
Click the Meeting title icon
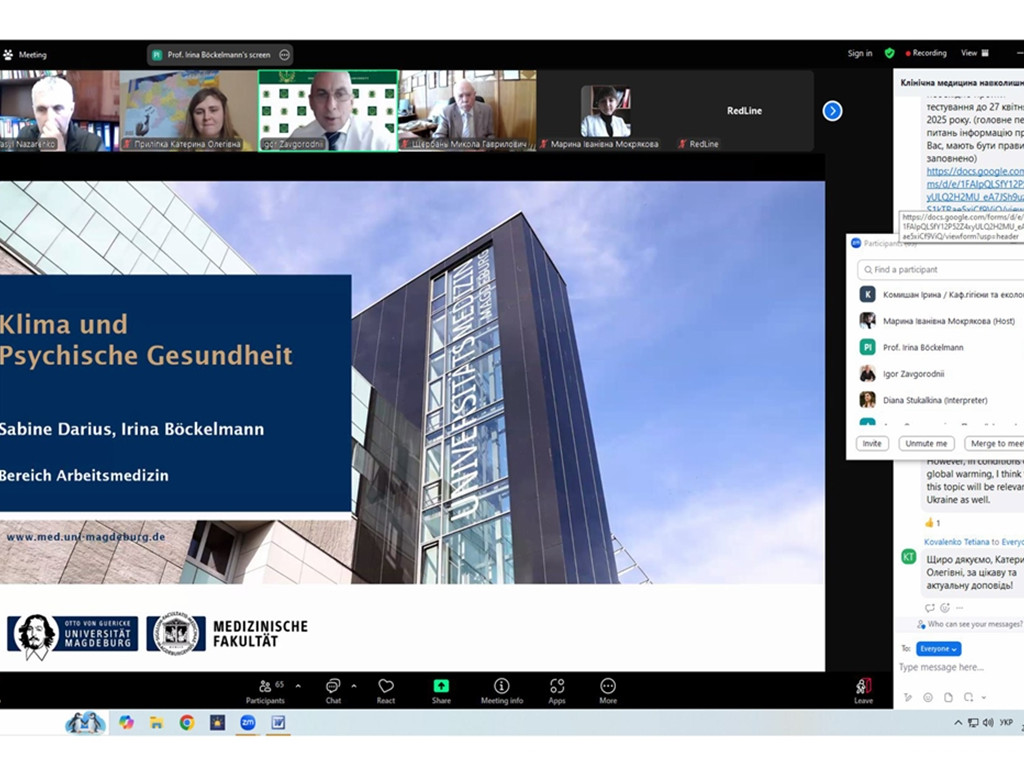click(x=8, y=55)
